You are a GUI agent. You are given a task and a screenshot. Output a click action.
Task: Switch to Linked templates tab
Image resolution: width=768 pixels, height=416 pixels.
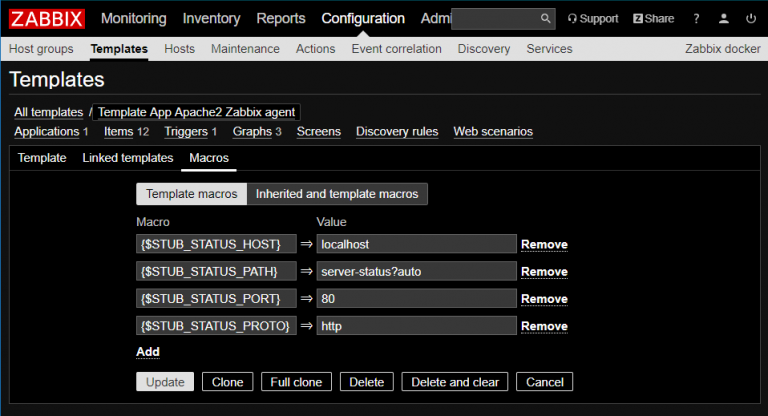tap(128, 158)
